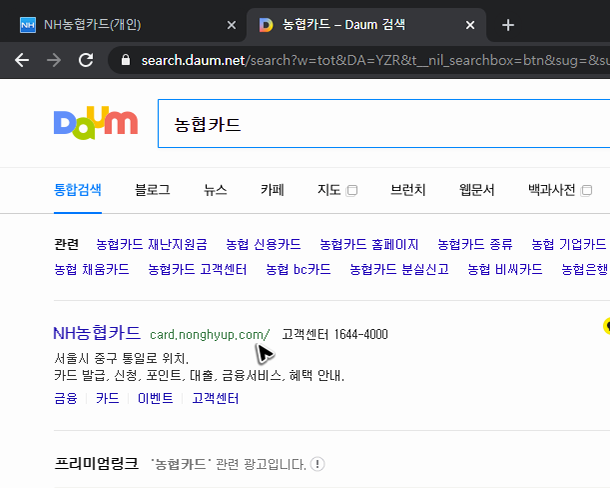
Task: Click the browser address bar URL
Action: click(x=373, y=60)
